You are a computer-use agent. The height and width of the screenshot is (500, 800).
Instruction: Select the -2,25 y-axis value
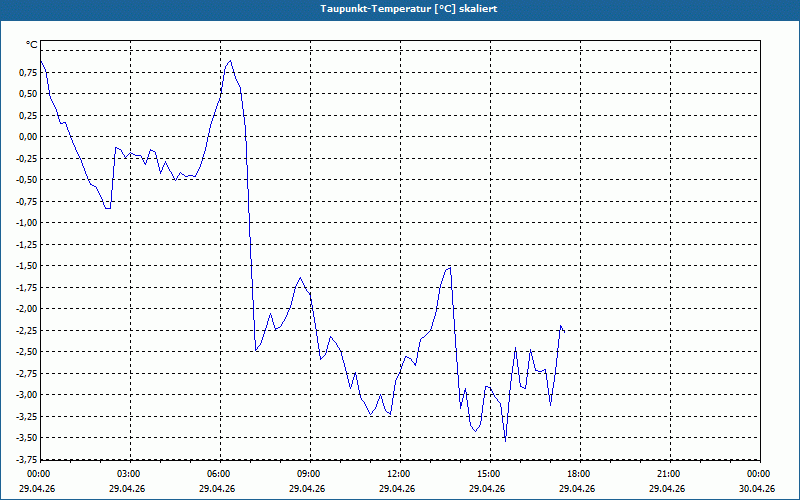point(27,330)
